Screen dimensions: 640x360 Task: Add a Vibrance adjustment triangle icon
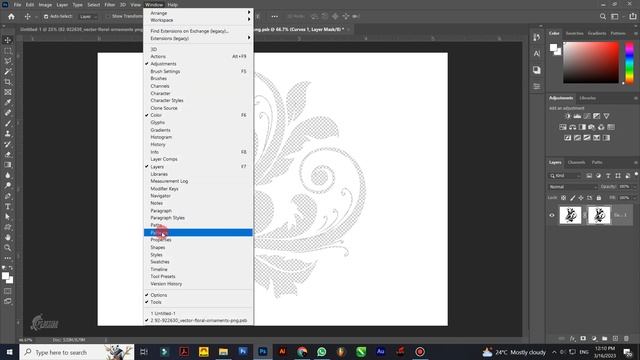tap(607, 116)
